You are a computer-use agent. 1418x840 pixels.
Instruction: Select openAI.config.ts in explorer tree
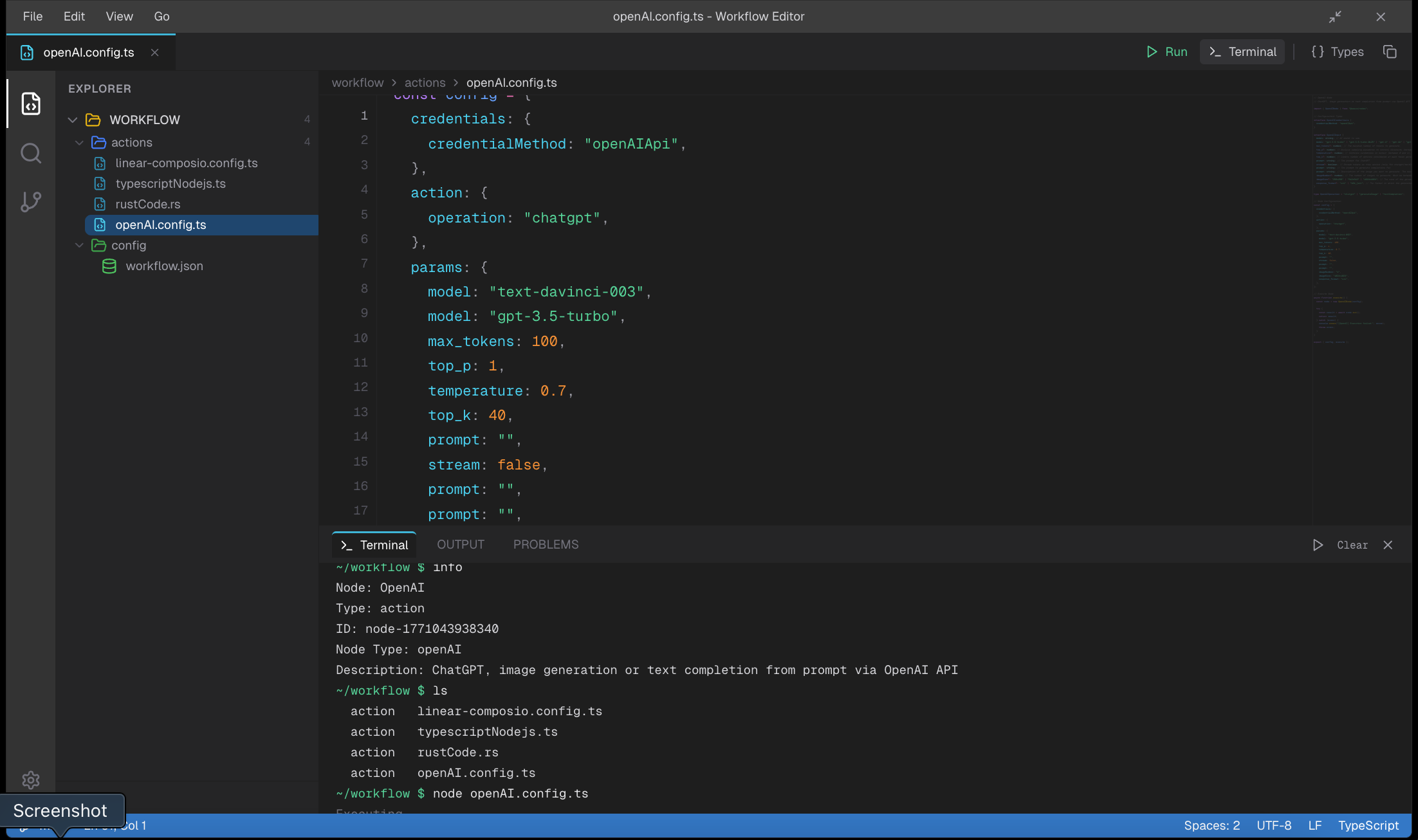201,225
